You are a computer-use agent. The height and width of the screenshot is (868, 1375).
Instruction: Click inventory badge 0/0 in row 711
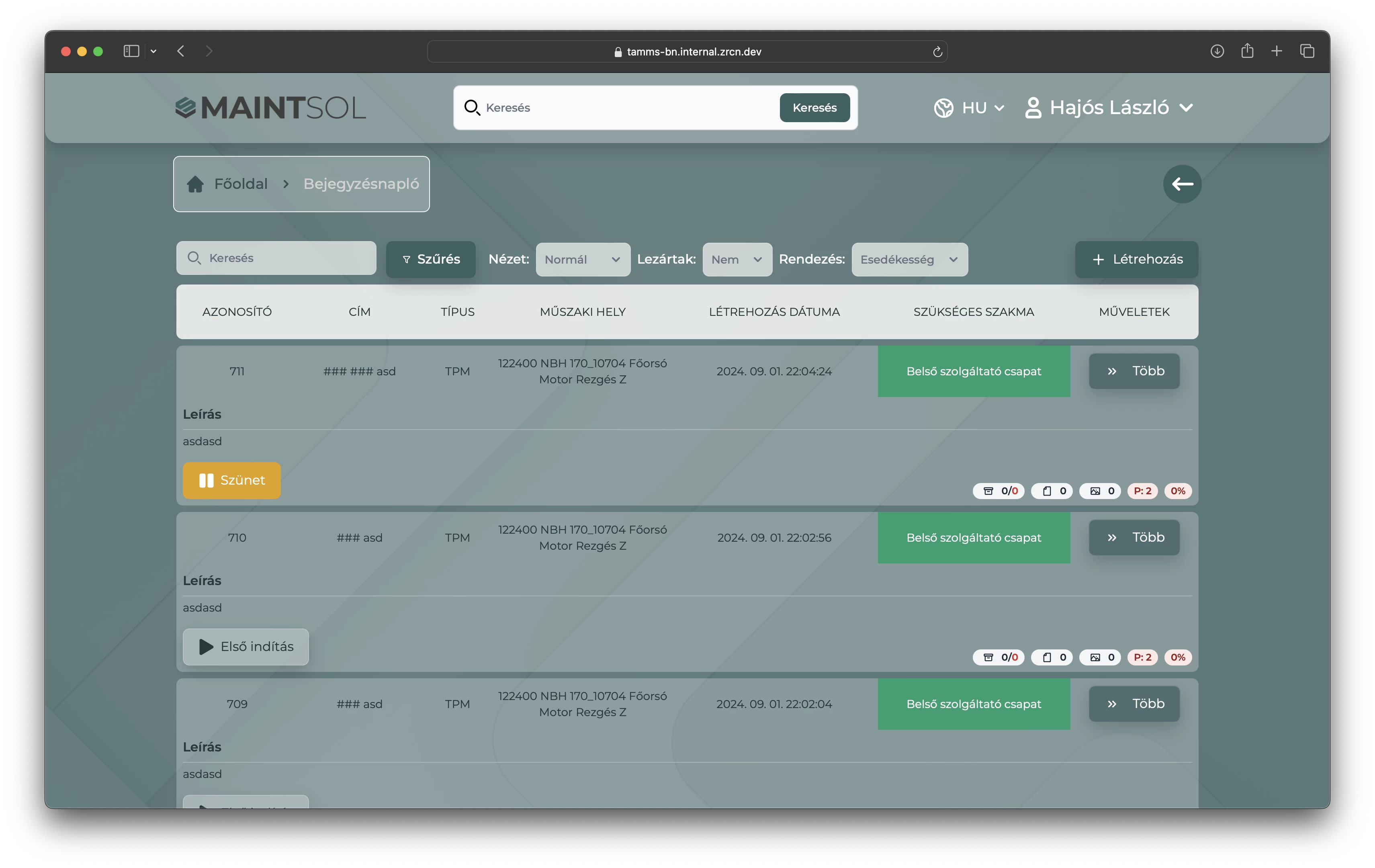click(999, 491)
